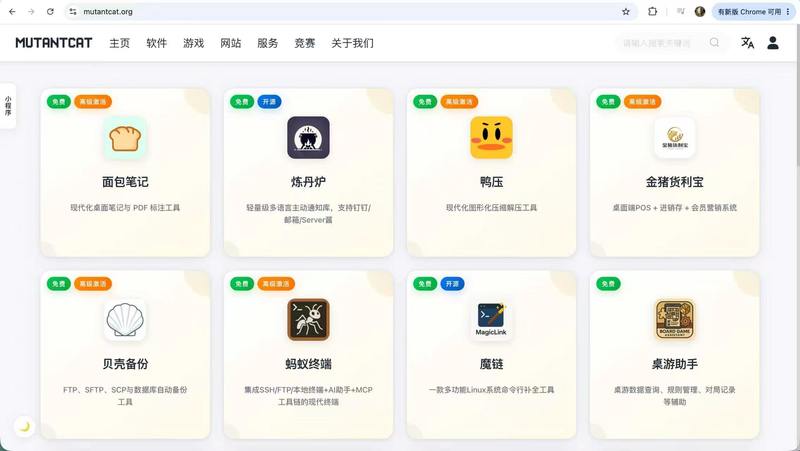Open the MagicLink 魔链 app icon
The width and height of the screenshot is (800, 451).
(x=491, y=320)
